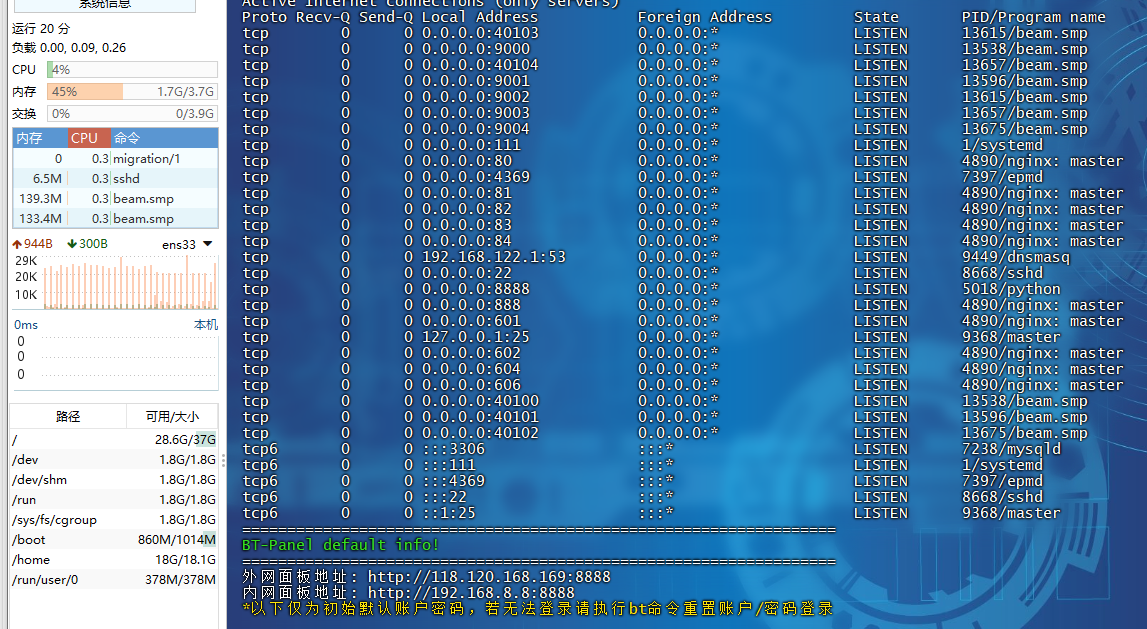
Task: Click the 192.168.122.1:53 local address
Action: coord(494,257)
